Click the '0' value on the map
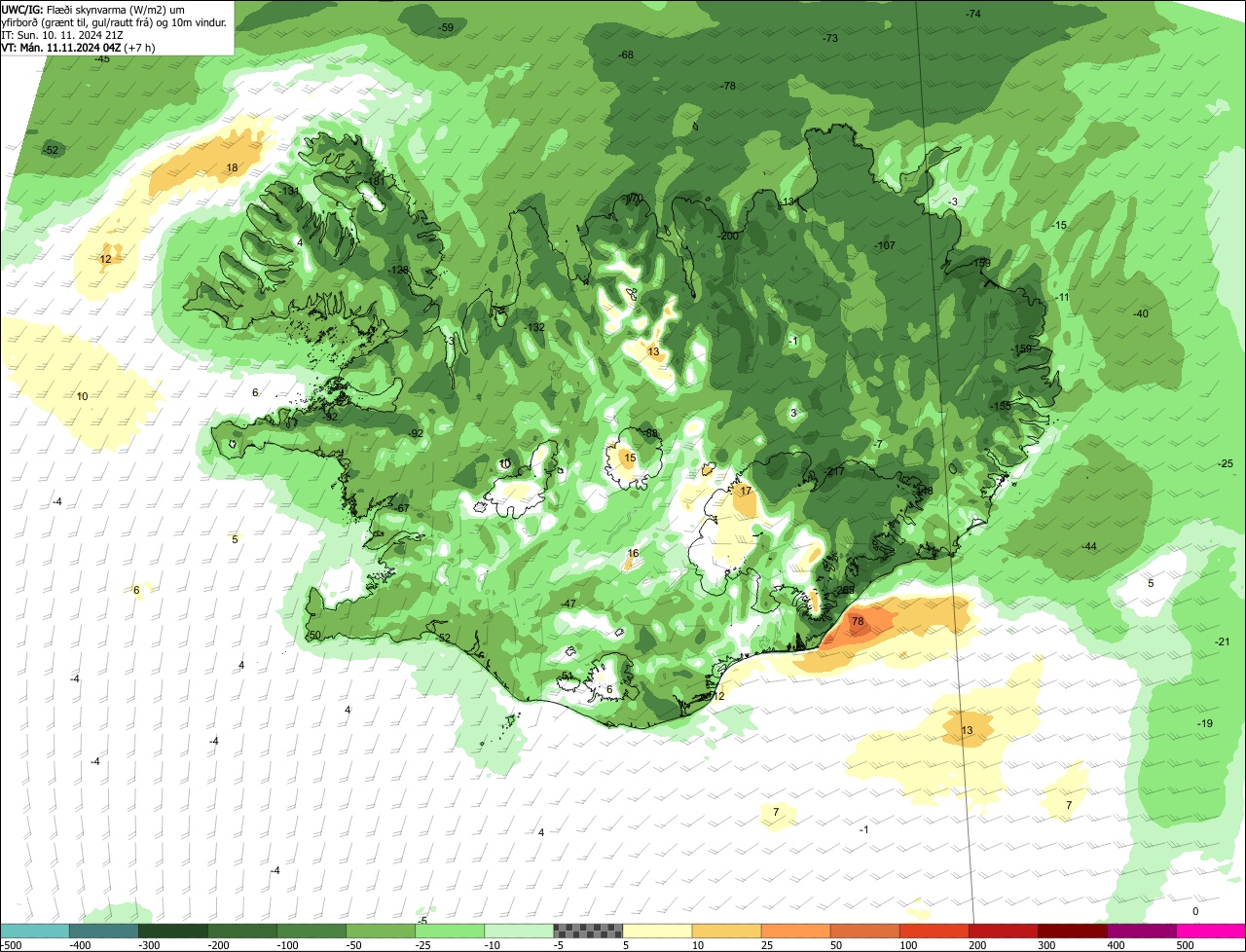Image resolution: width=1246 pixels, height=952 pixels. click(x=1195, y=912)
